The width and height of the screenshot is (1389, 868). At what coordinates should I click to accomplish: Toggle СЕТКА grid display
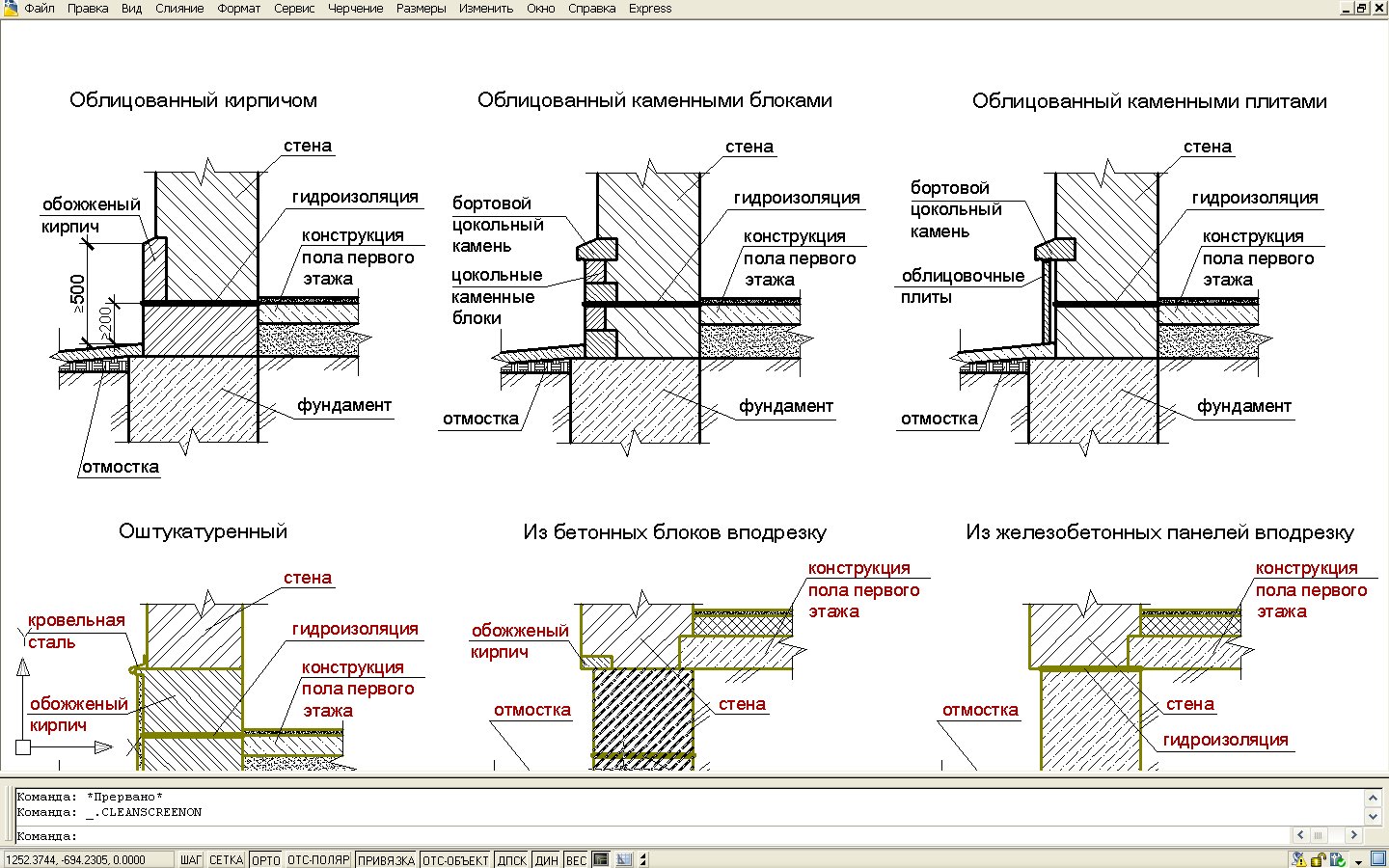coord(226,859)
